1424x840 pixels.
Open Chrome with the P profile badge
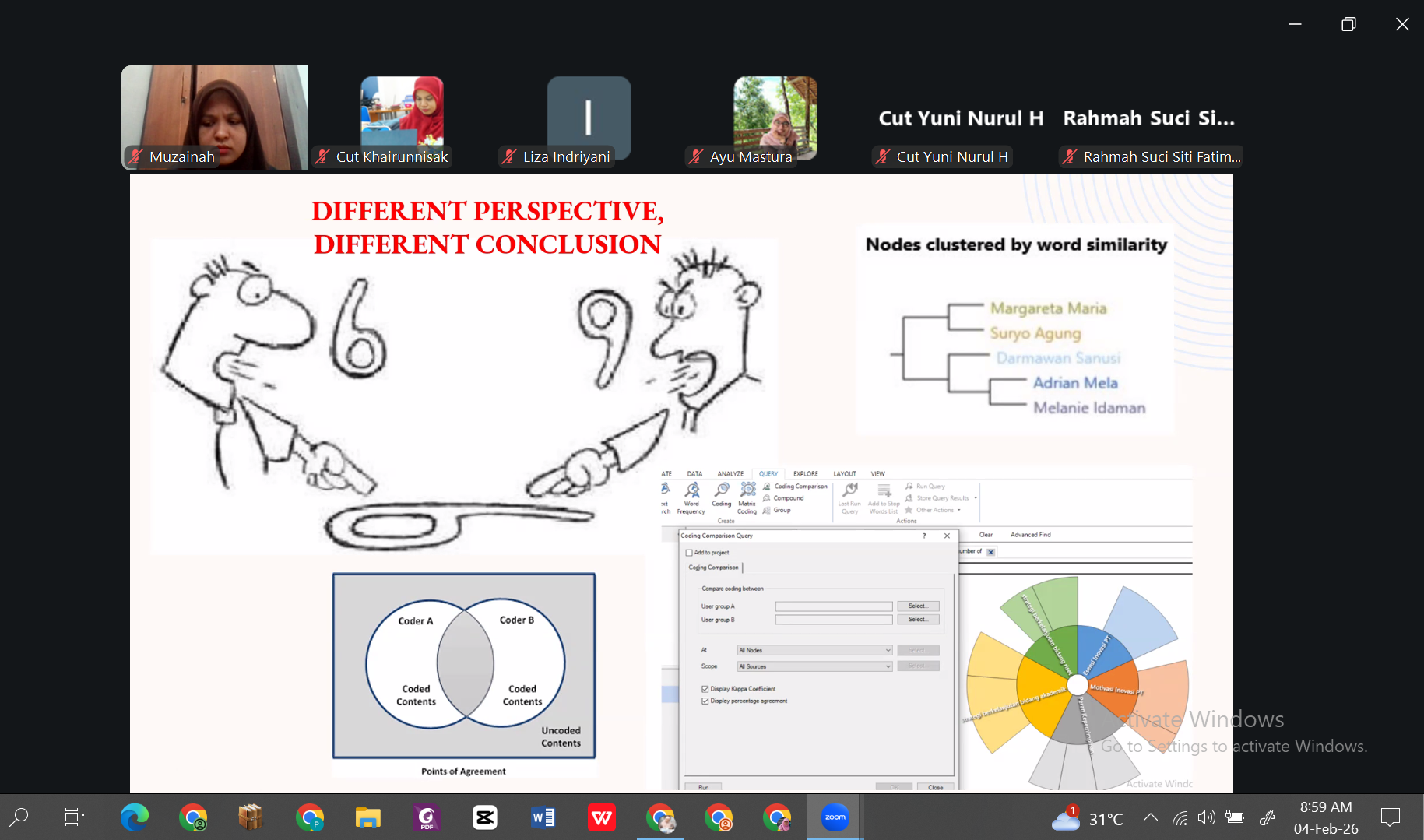(309, 817)
